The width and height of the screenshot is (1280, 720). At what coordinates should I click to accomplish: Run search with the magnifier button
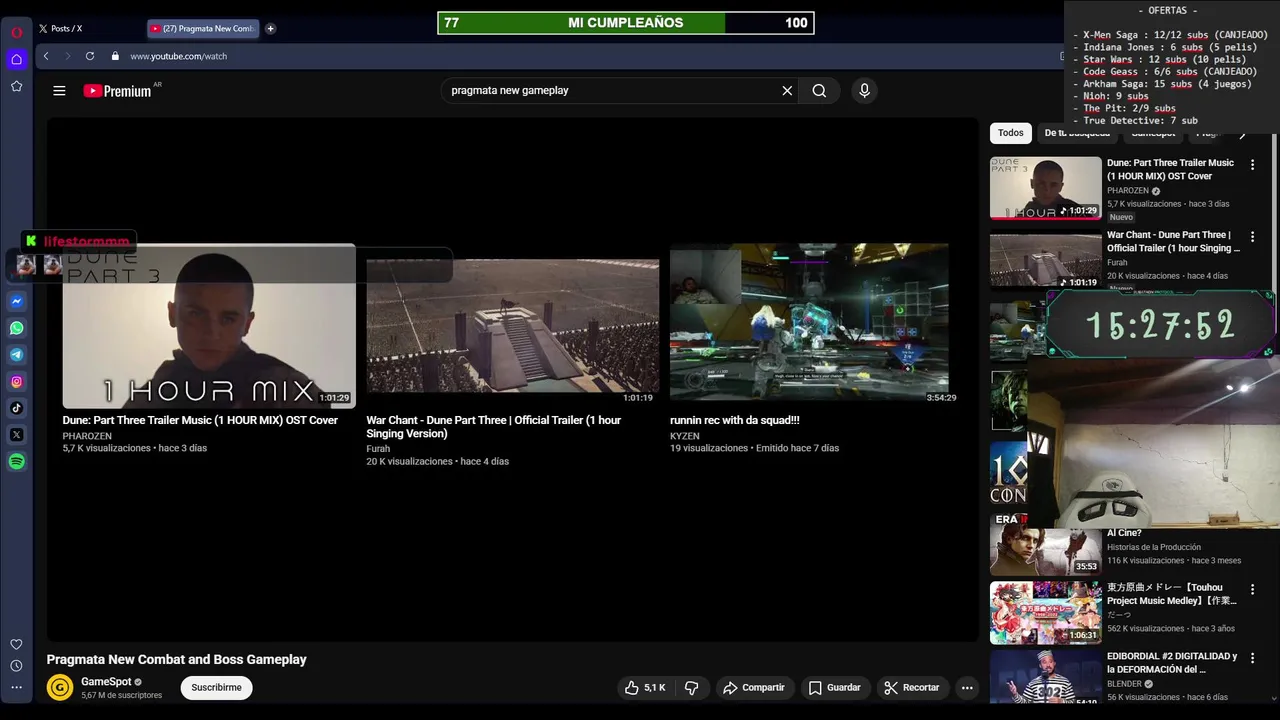pyautogui.click(x=819, y=91)
